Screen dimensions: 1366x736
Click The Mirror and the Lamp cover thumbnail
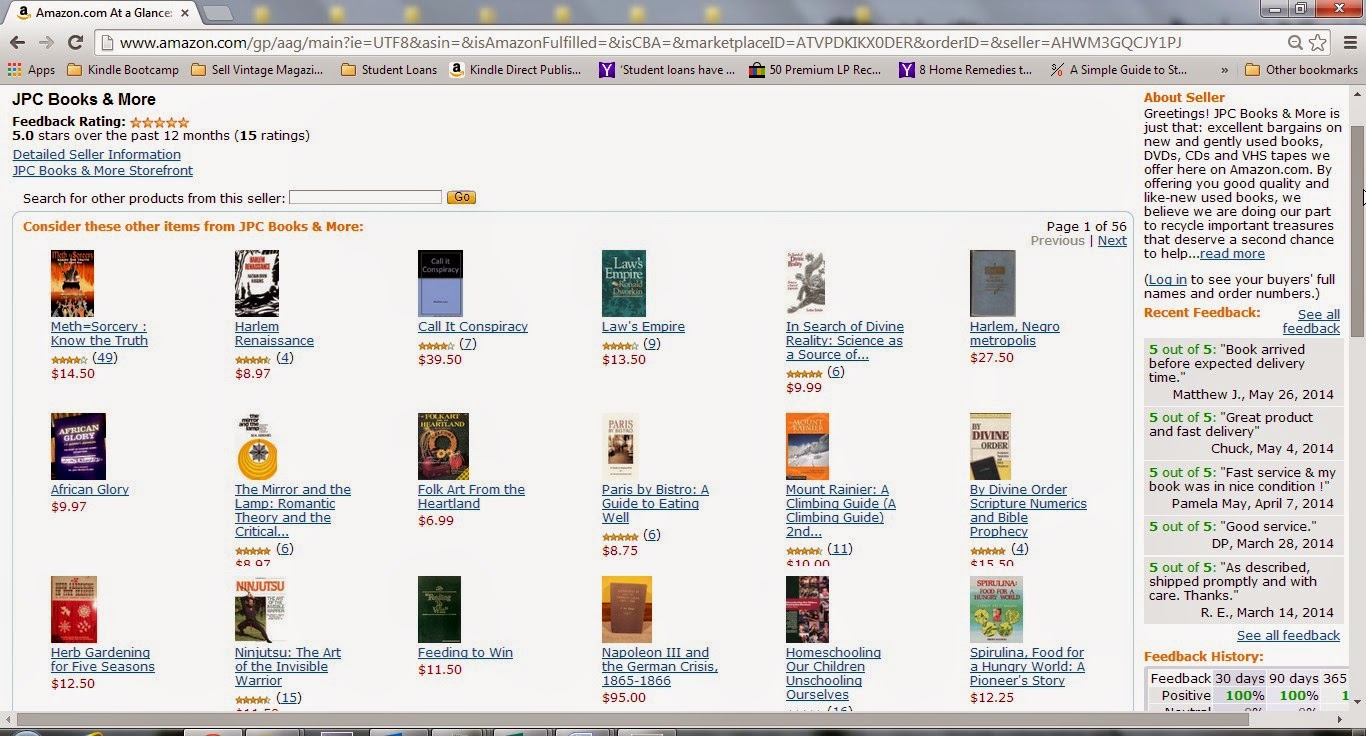[257, 446]
